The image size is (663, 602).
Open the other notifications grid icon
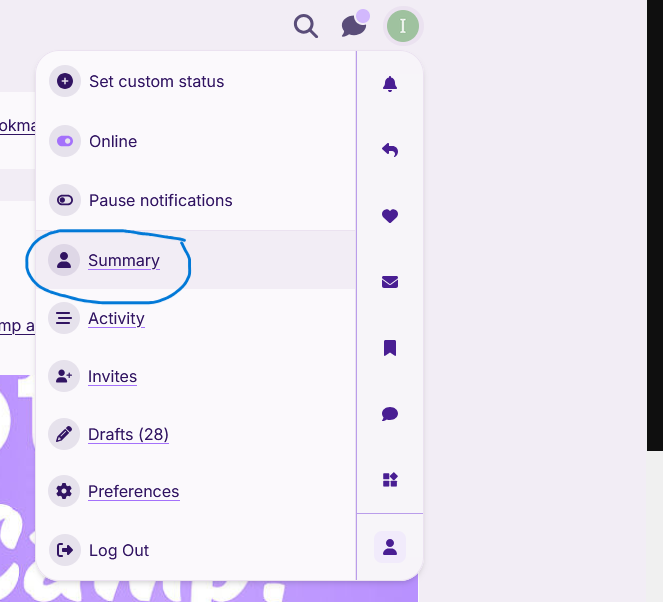pyautogui.click(x=390, y=480)
